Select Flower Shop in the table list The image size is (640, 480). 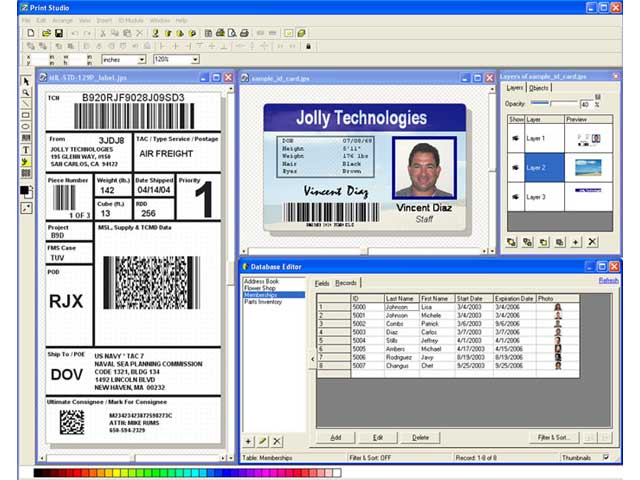click(260, 288)
